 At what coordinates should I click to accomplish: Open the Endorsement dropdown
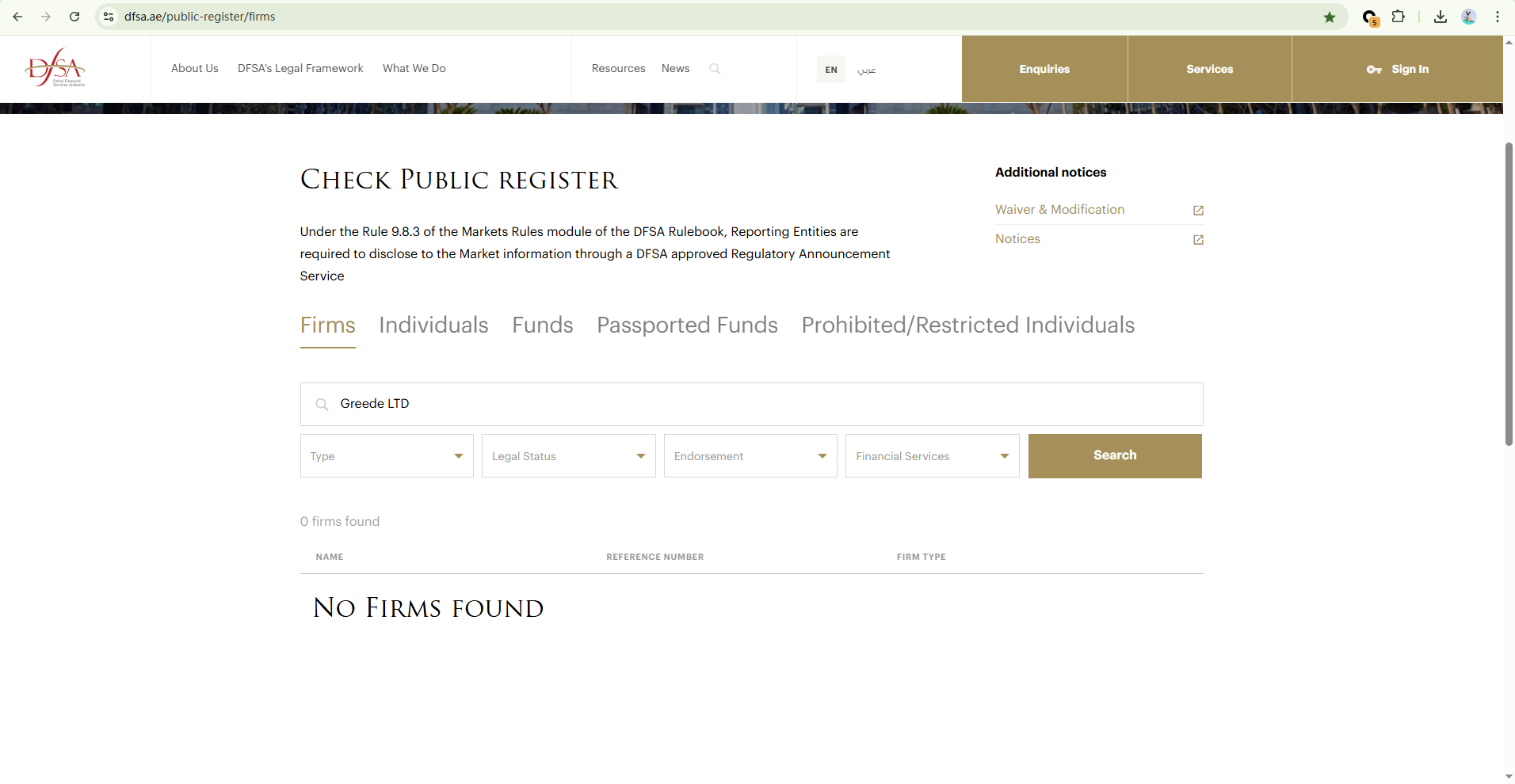pyautogui.click(x=750, y=456)
